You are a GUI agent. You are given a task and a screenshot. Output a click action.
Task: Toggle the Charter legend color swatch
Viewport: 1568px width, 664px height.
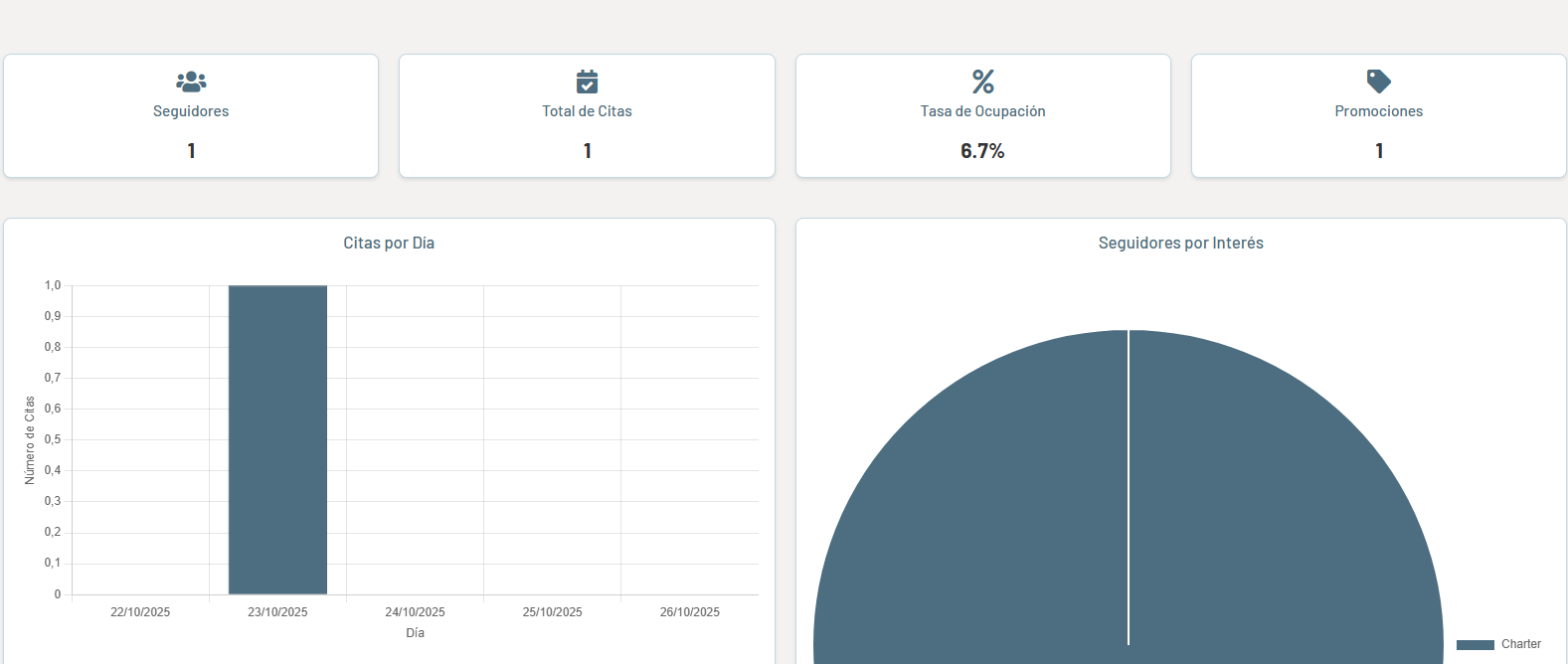click(1476, 645)
